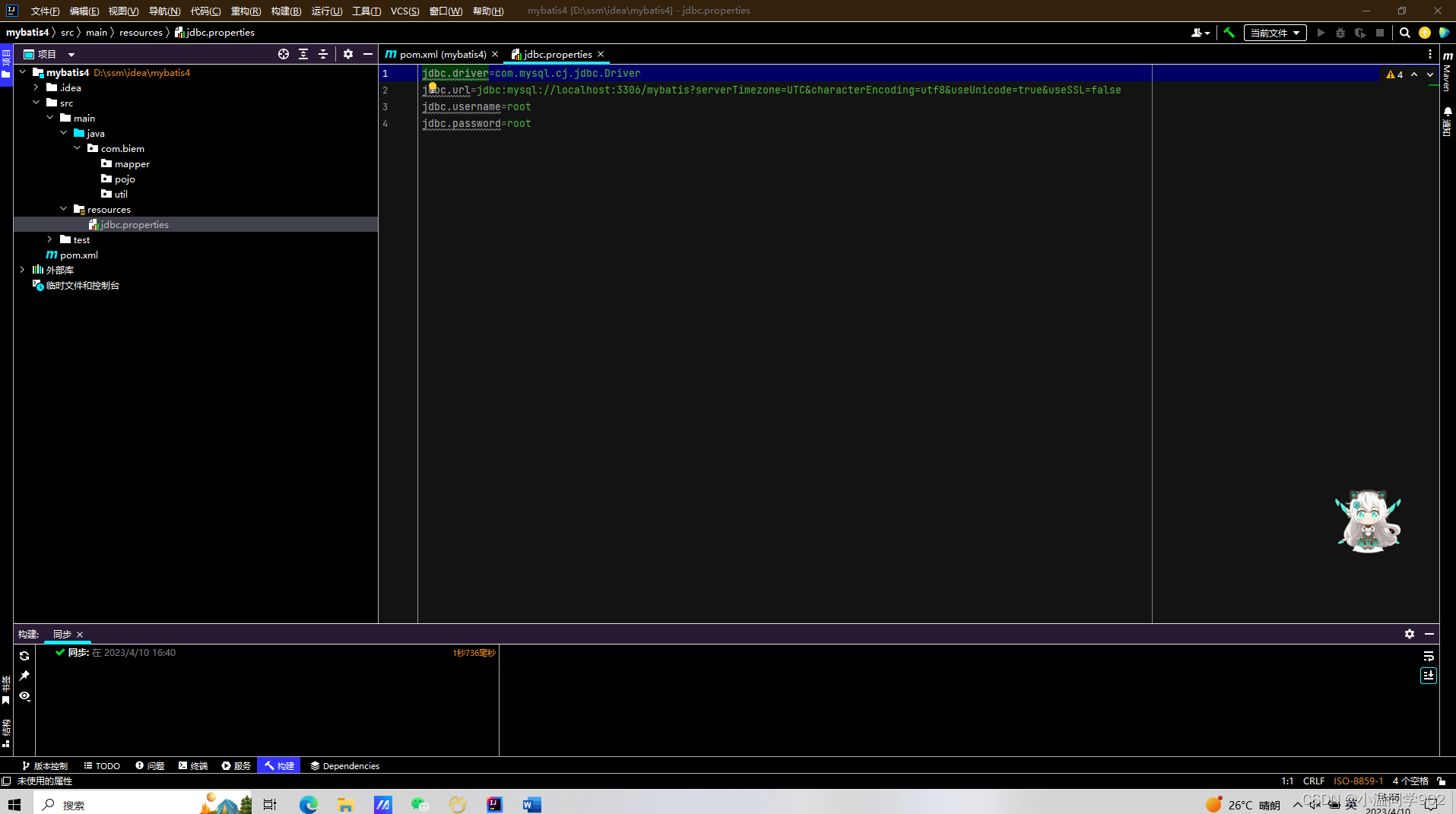Expand the test folder
1456x814 pixels.
click(x=50, y=239)
